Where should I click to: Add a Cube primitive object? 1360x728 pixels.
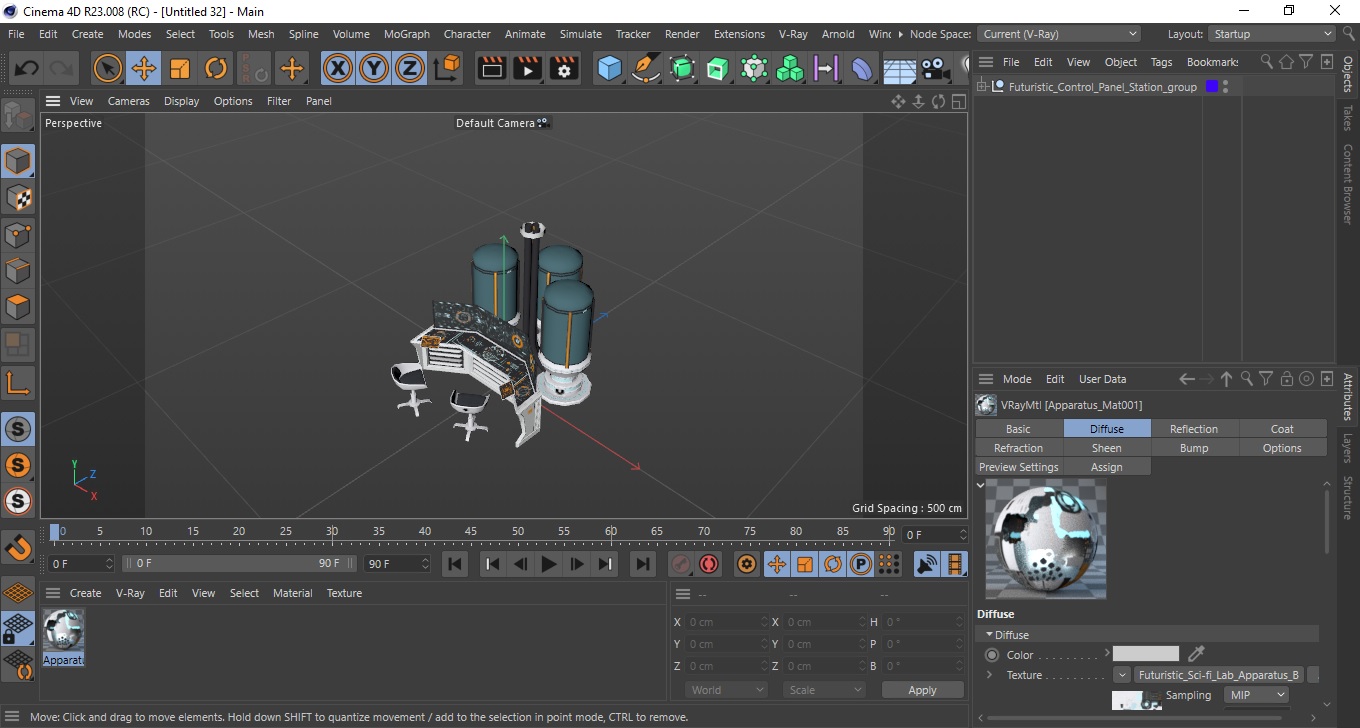[609, 68]
